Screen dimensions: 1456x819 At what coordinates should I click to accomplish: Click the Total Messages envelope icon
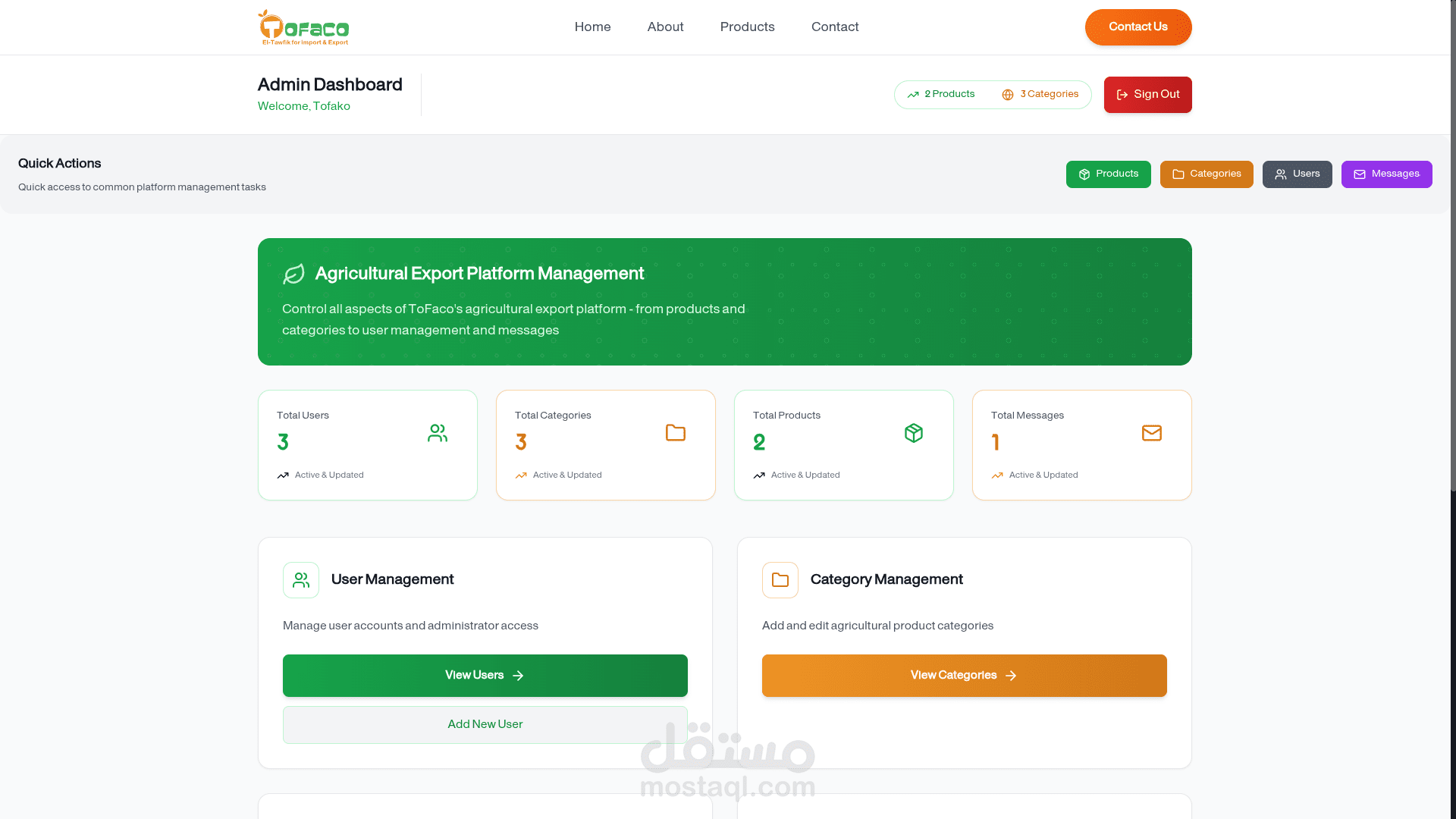1151,433
